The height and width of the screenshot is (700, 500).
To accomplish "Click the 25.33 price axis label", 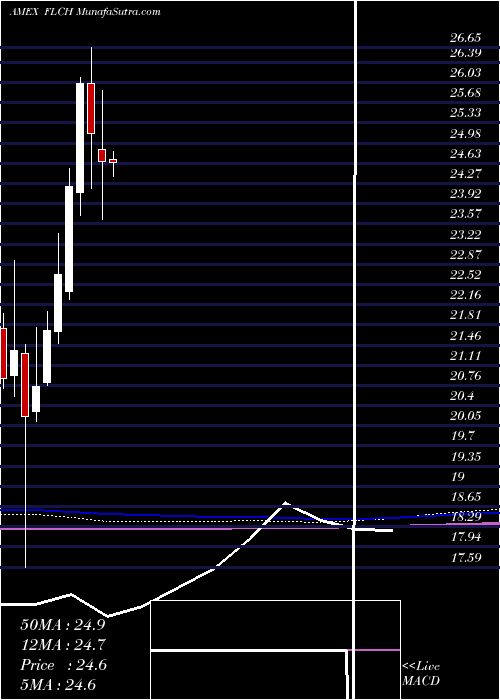I will tap(466, 113).
